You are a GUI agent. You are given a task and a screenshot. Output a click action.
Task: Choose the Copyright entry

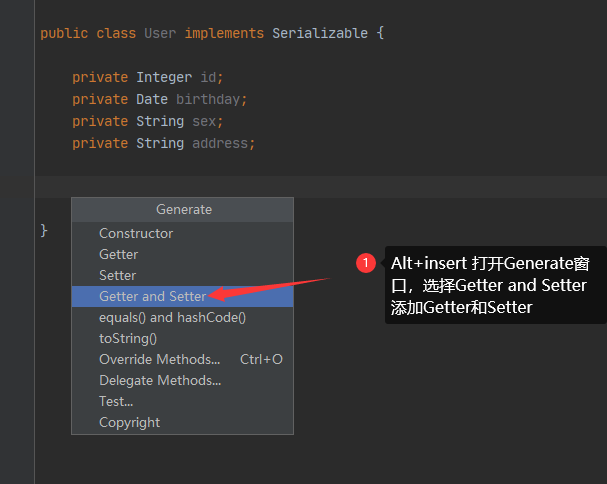click(x=129, y=422)
